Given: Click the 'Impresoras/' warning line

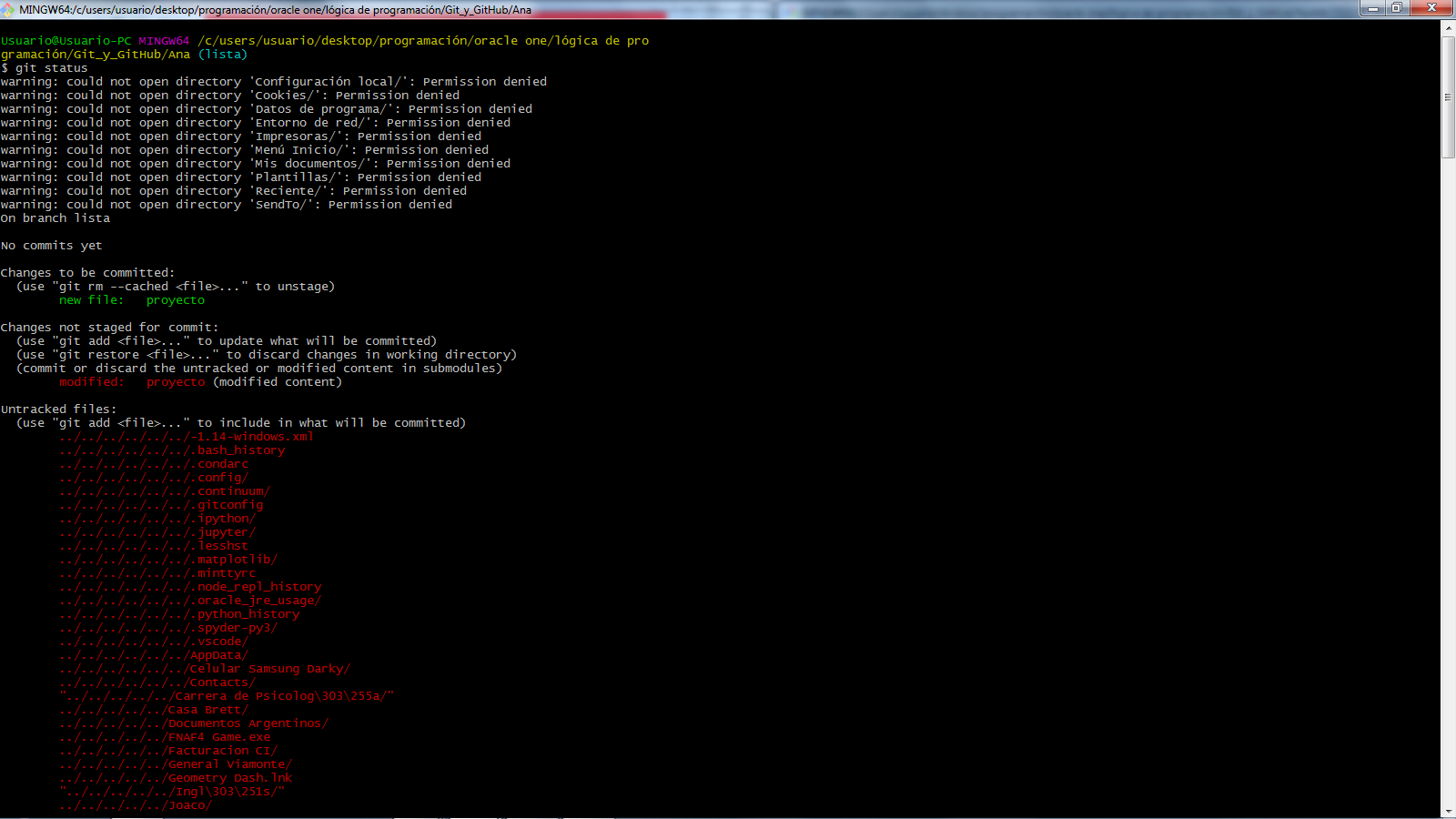Looking at the screenshot, I should [x=241, y=136].
